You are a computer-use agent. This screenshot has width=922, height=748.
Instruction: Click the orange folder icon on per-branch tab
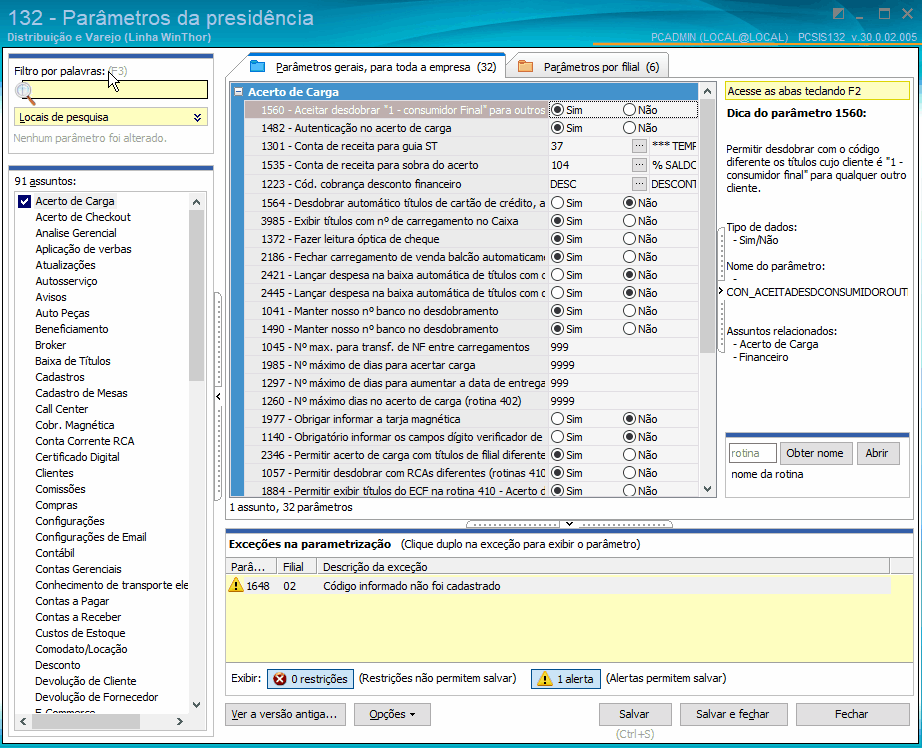click(525, 66)
